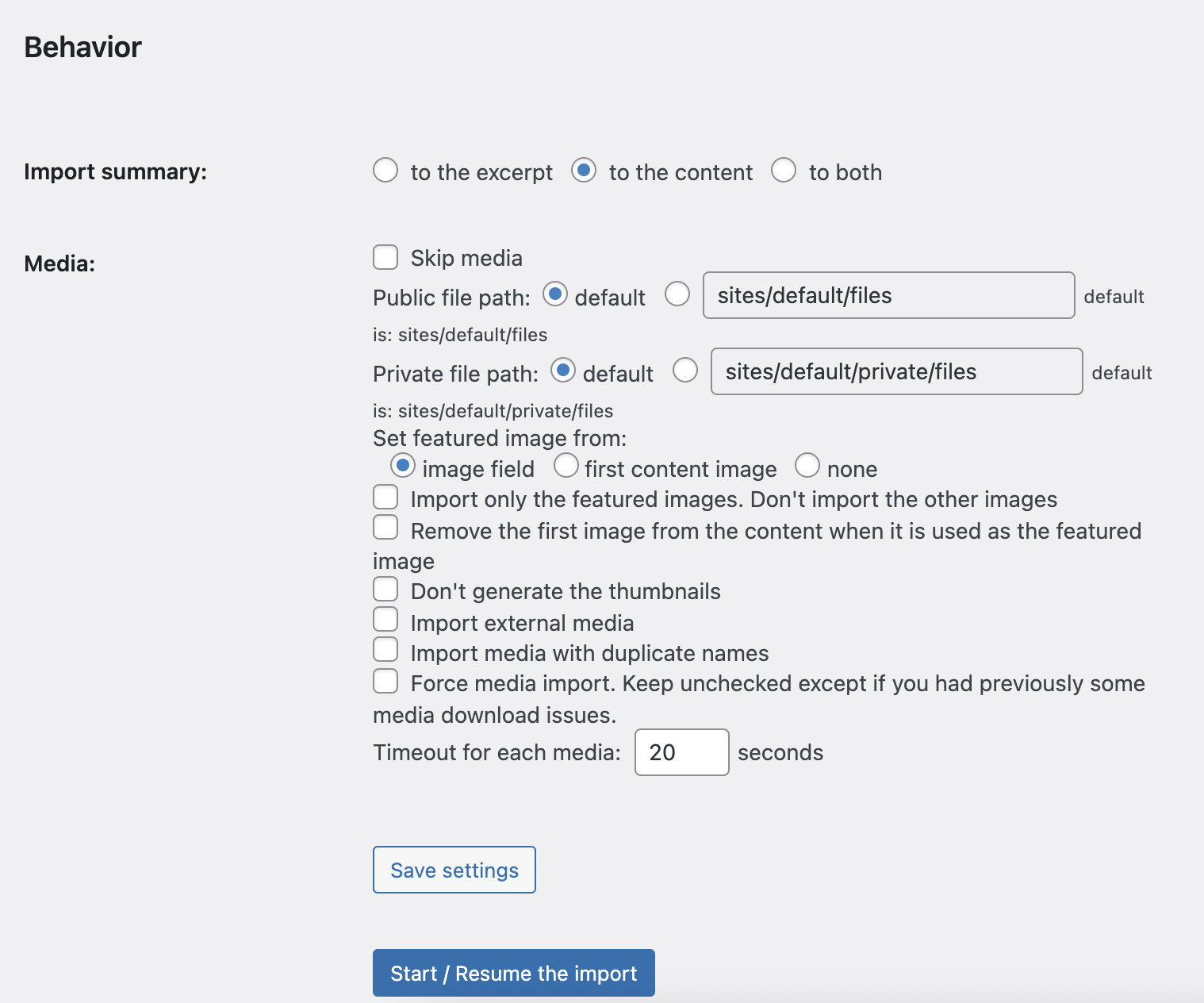Click the 'Import summary:' label

click(116, 171)
